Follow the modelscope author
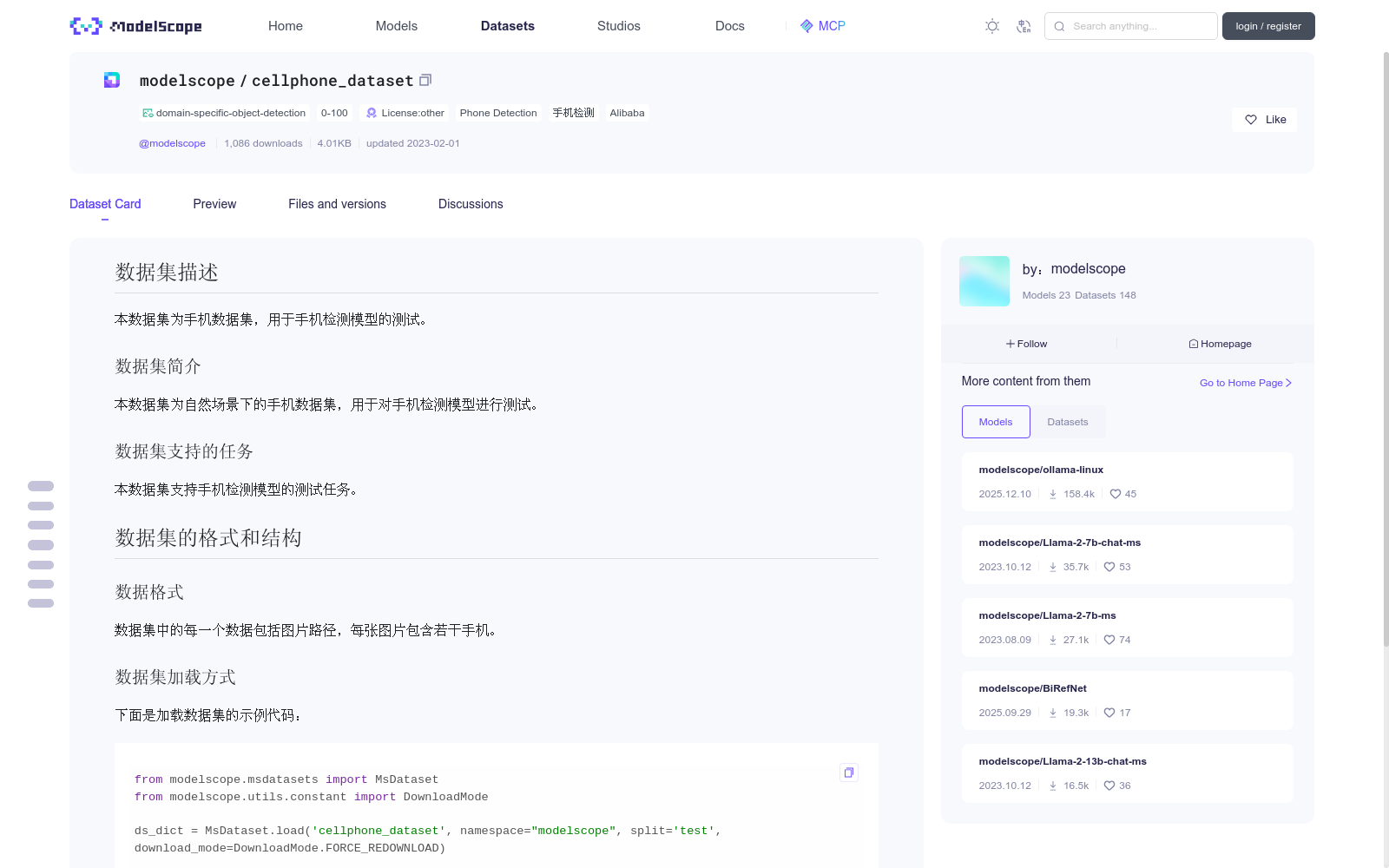This screenshot has width=1389, height=868. click(1027, 344)
